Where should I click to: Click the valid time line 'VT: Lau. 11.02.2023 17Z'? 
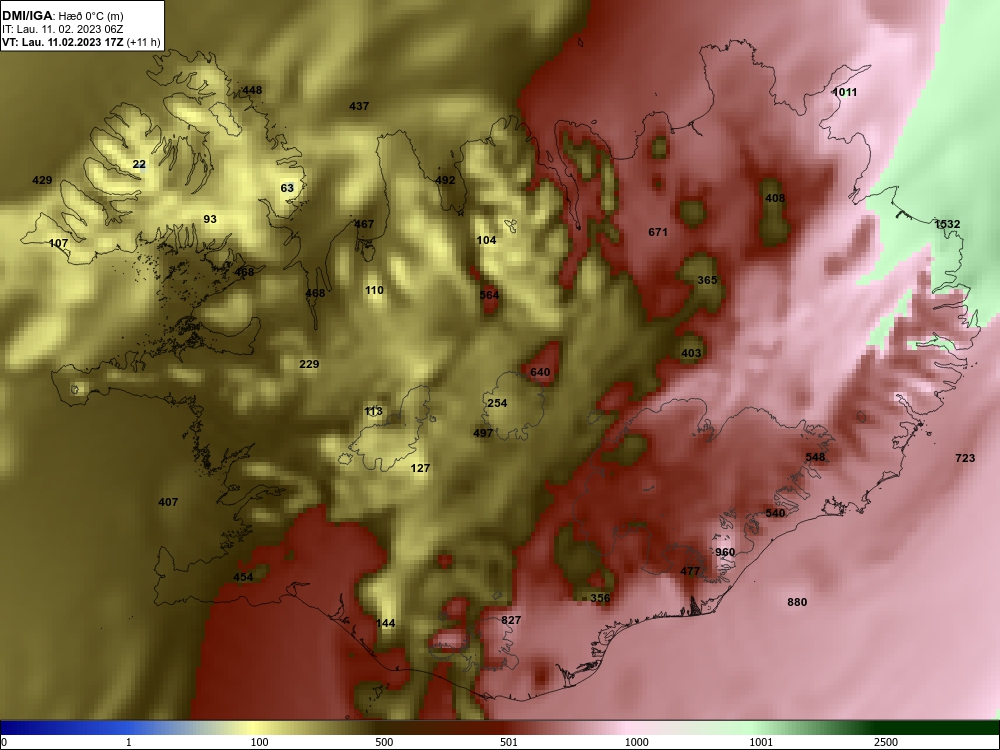coord(64,43)
